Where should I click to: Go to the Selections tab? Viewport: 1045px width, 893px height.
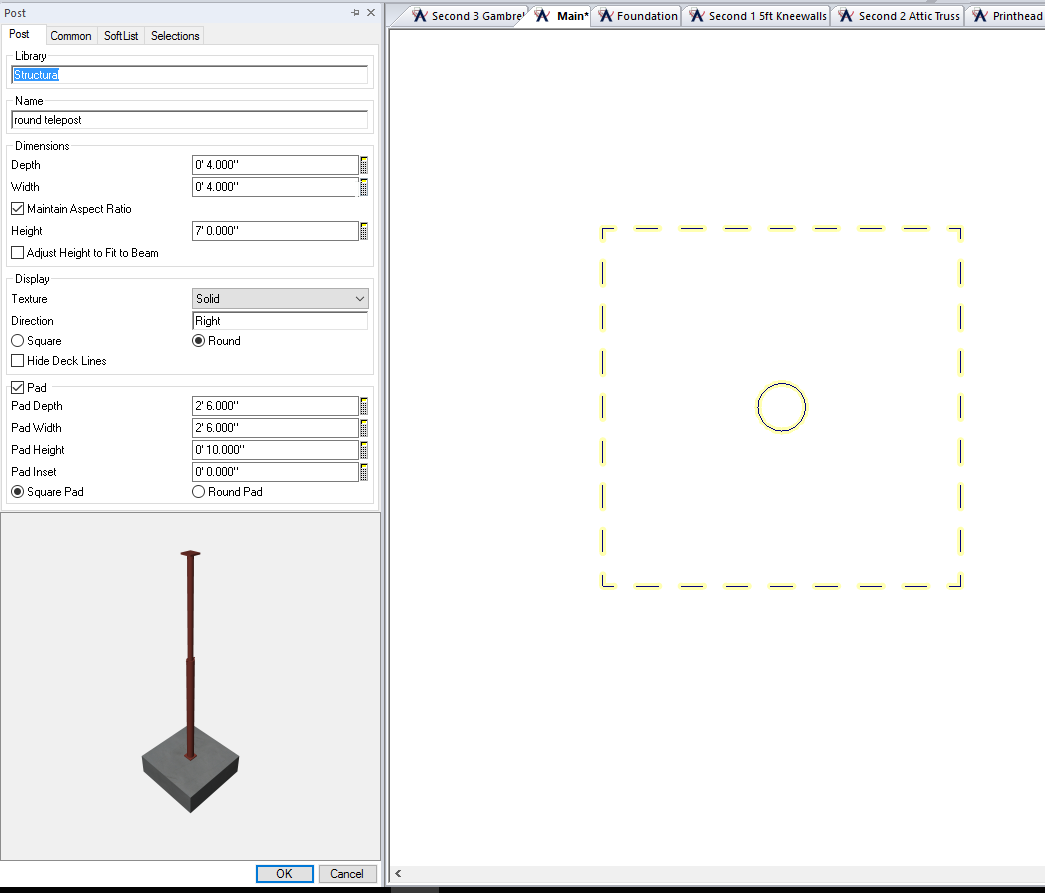pyautogui.click(x=175, y=36)
